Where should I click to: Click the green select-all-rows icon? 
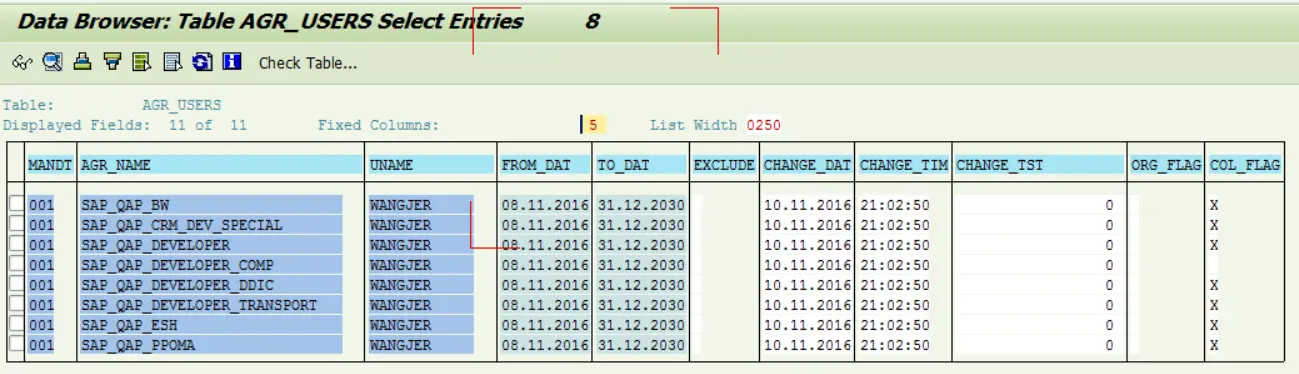pos(142,62)
